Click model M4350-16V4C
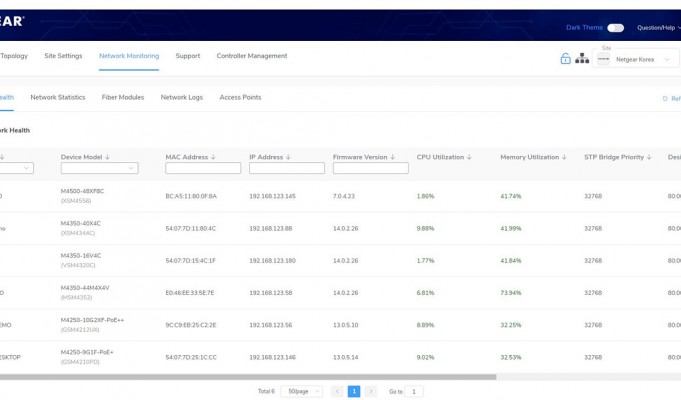This screenshot has height=400, width=681. pyautogui.click(x=81, y=255)
